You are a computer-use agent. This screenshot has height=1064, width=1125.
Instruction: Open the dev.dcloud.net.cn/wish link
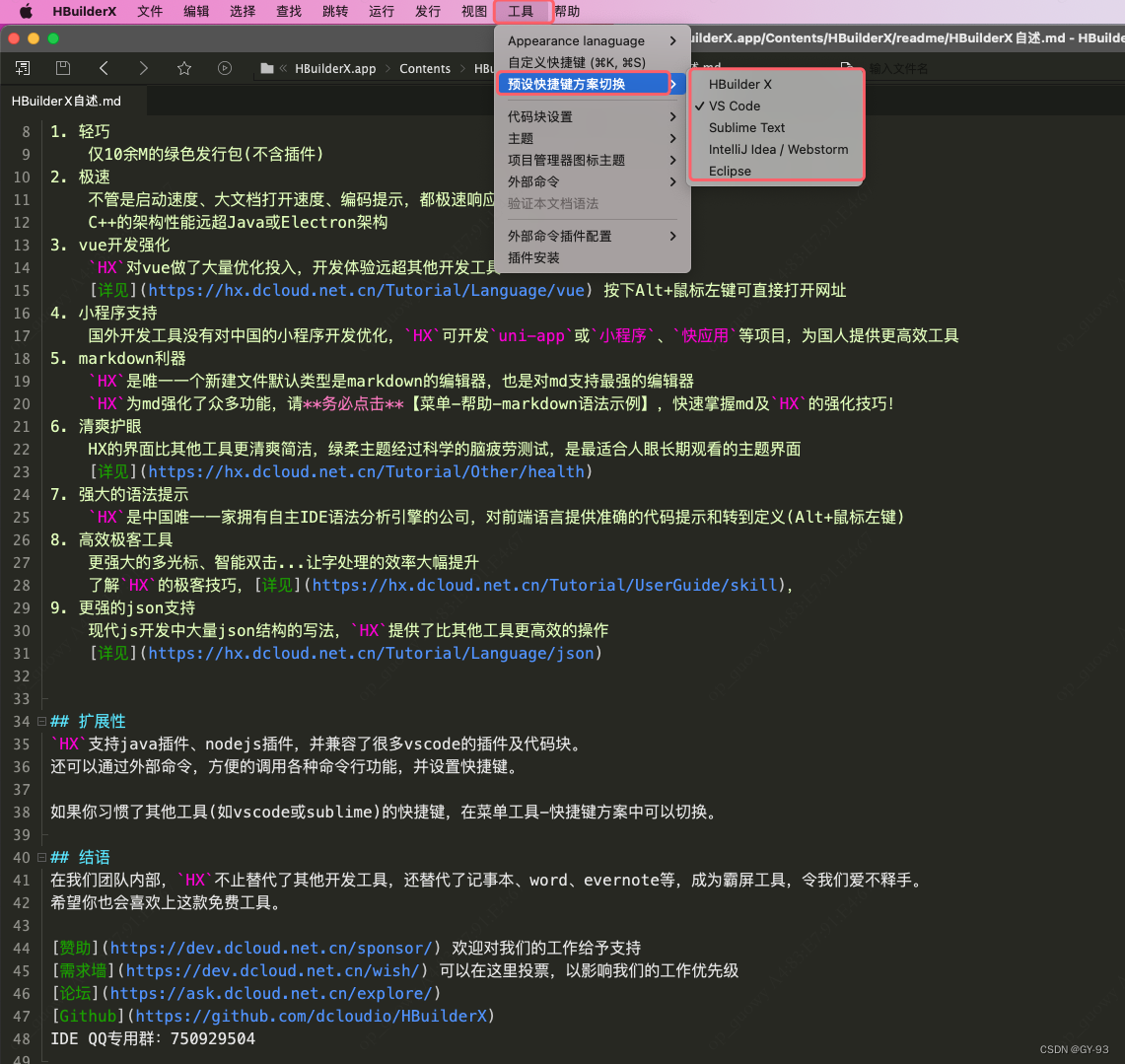[x=273, y=970]
